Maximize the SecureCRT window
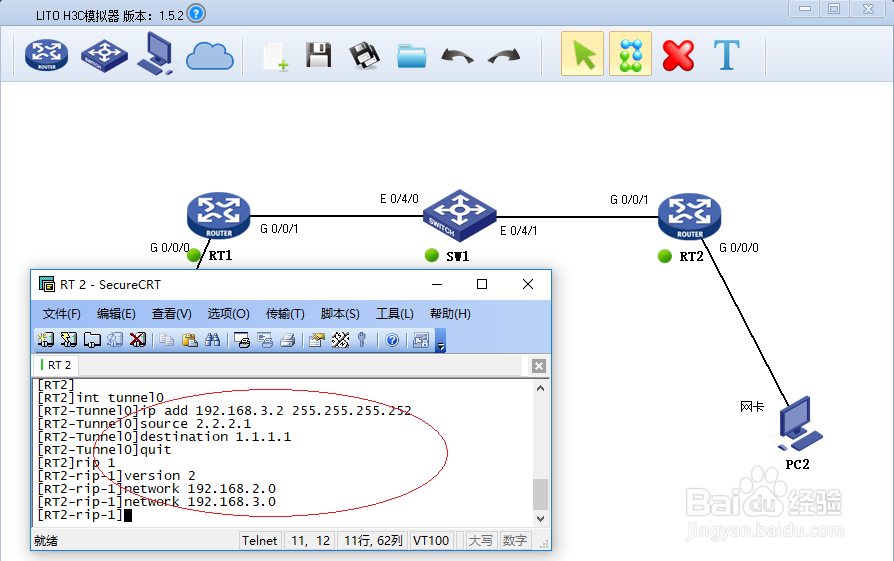 (482, 284)
